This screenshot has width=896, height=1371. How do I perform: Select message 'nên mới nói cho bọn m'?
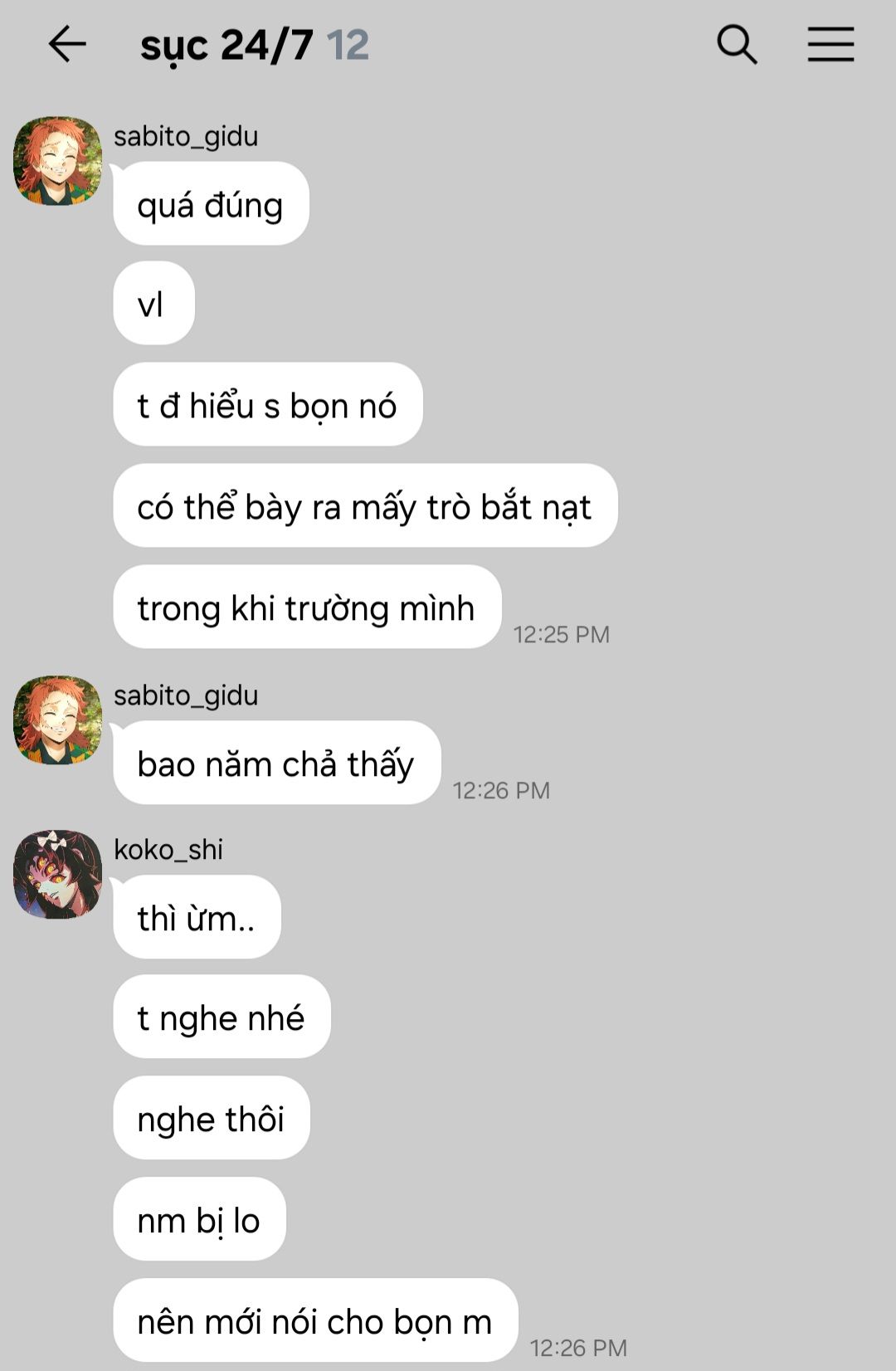click(x=315, y=1320)
